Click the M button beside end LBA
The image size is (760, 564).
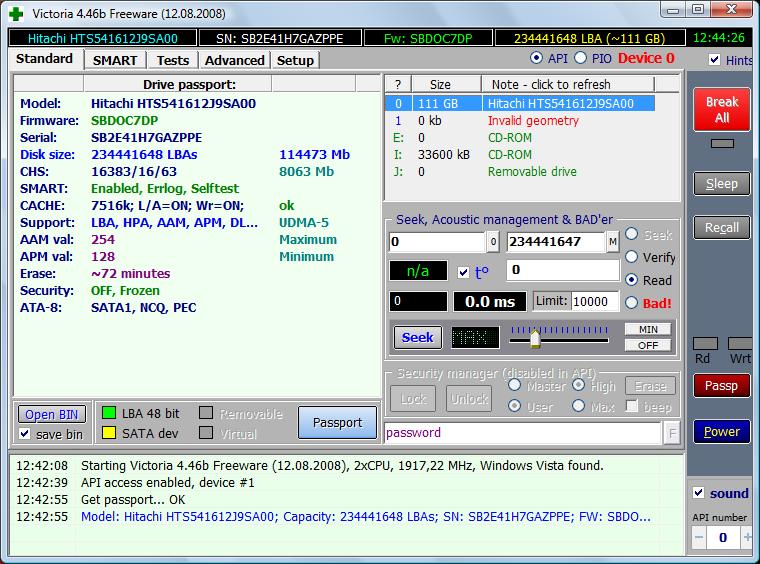tap(613, 241)
